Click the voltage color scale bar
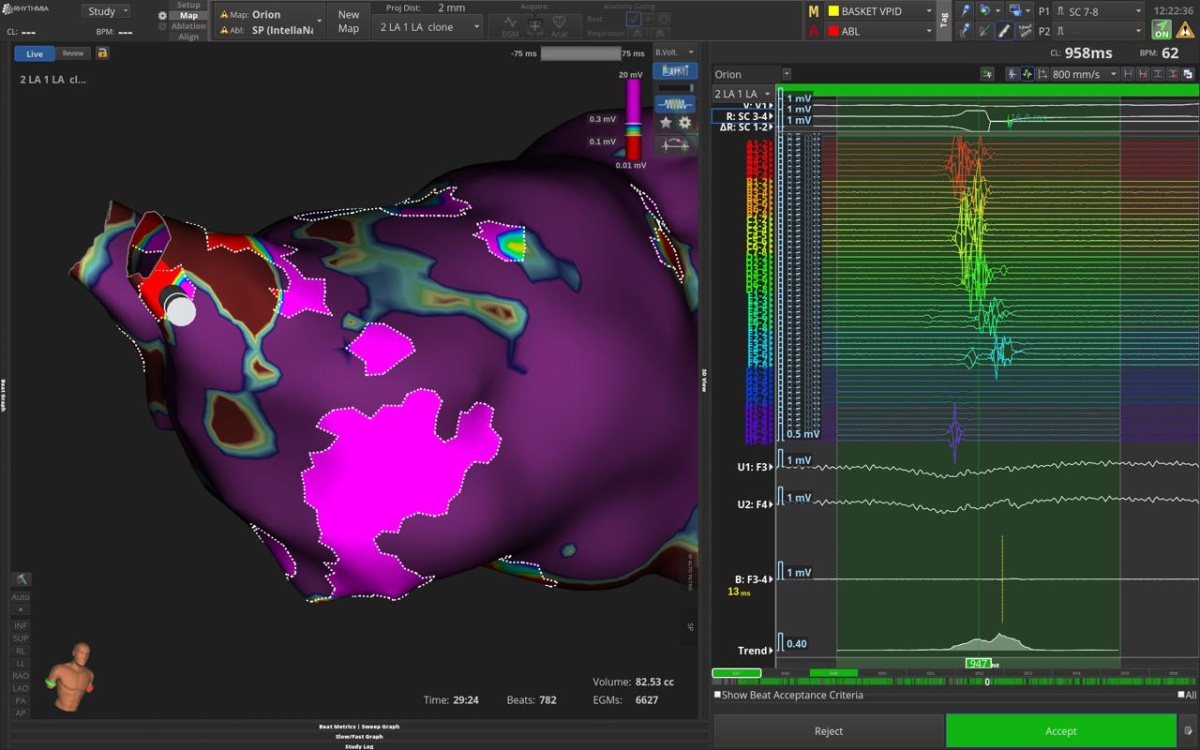Viewport: 1200px width, 750px height. pos(633,117)
